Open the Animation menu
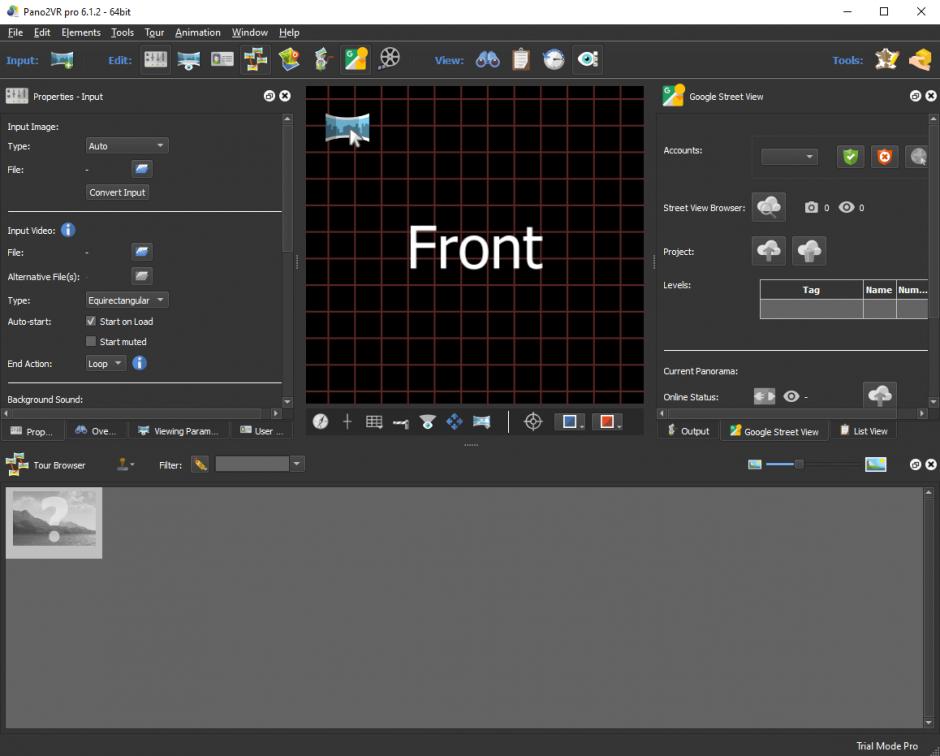 [x=198, y=32]
